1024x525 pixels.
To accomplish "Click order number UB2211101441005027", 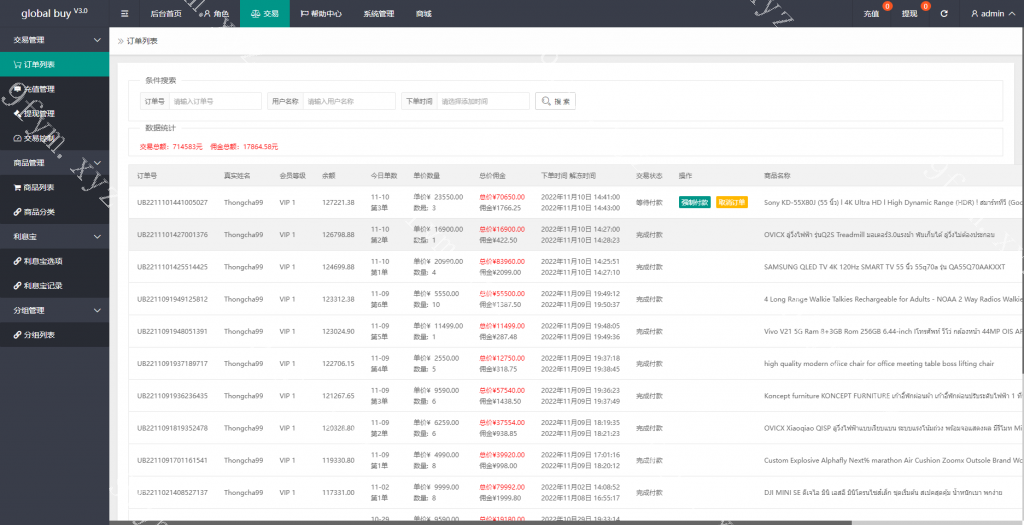I will (172, 202).
